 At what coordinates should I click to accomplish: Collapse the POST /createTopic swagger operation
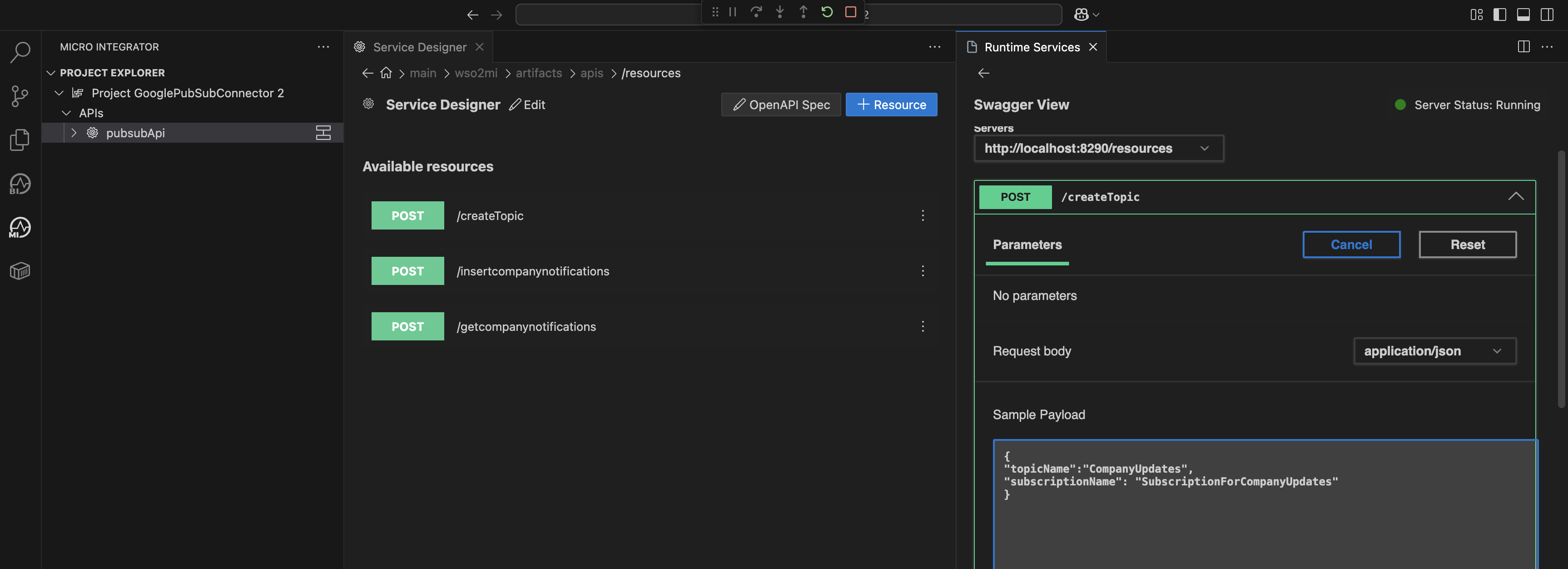coord(1516,197)
